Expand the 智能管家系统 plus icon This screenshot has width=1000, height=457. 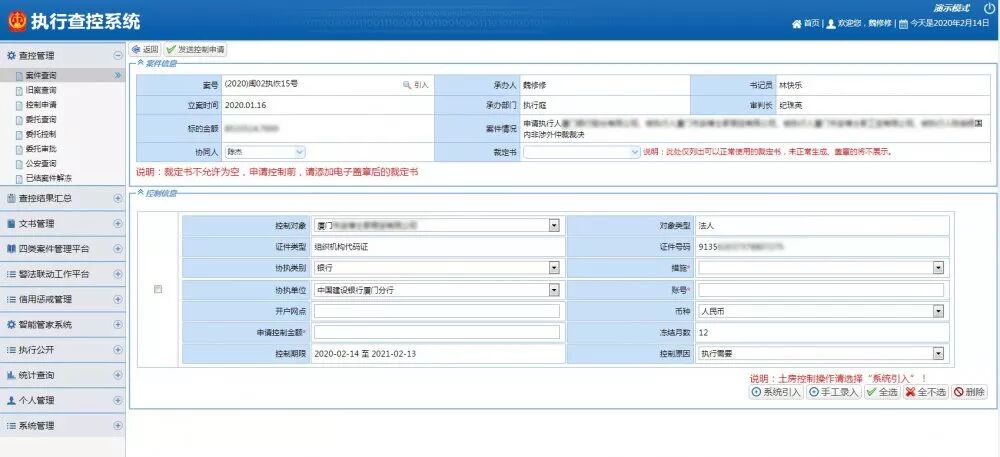point(117,324)
